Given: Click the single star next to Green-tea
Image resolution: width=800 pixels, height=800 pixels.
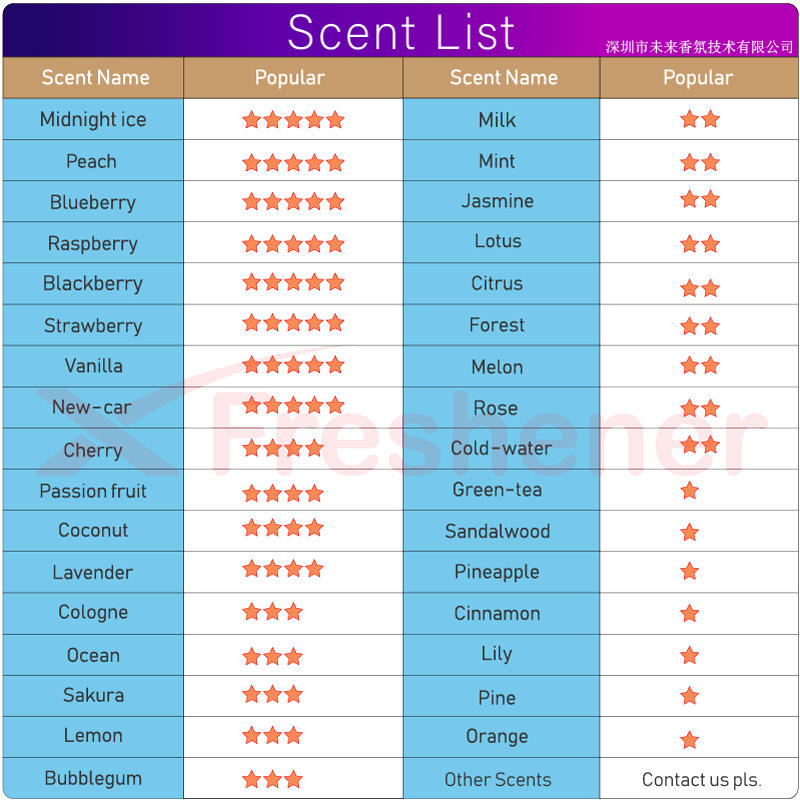Looking at the screenshot, I should click(689, 490).
